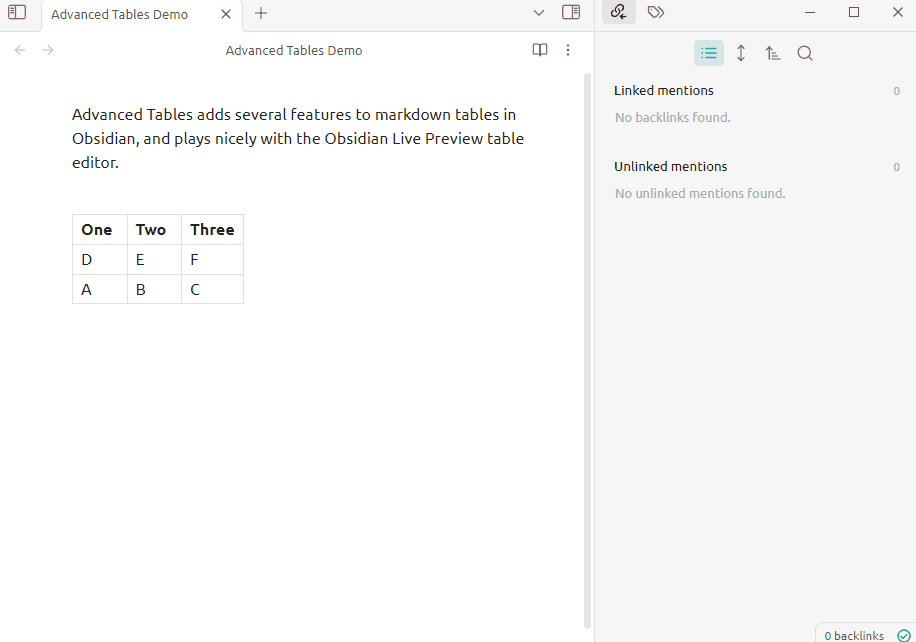The image size is (916, 642).
Task: Toggle collapse results in backlinks pane
Action: [709, 53]
